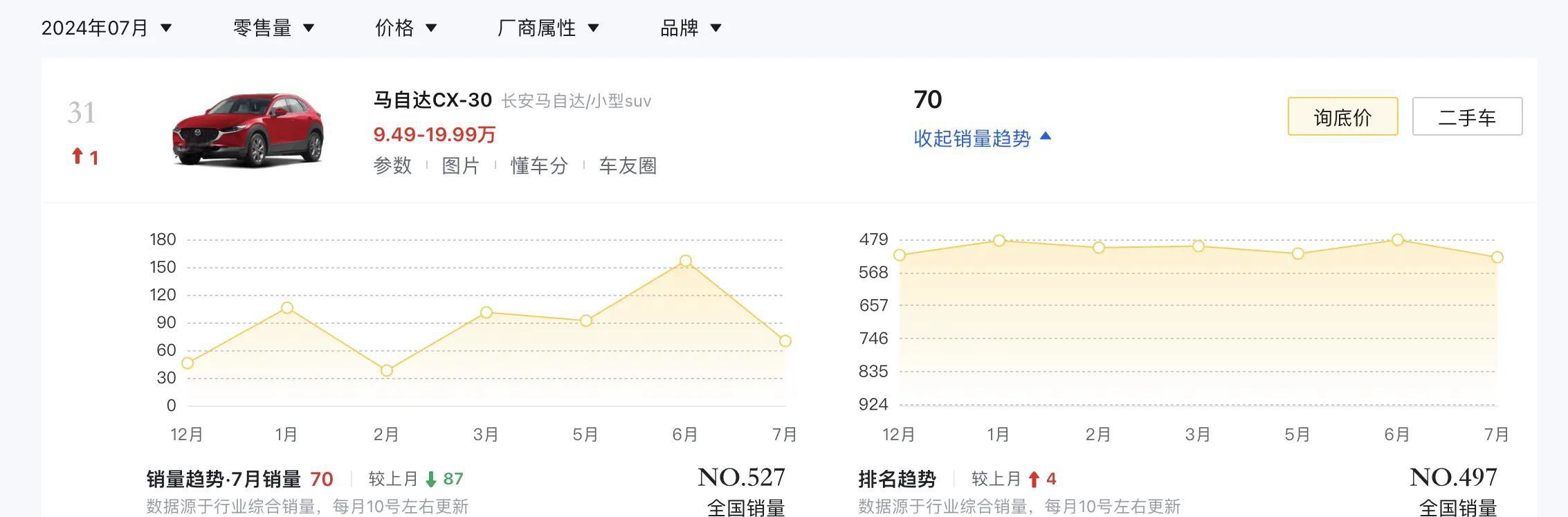Click the 询底价 price inquiry button
The image size is (1568, 517).
coord(1342,116)
